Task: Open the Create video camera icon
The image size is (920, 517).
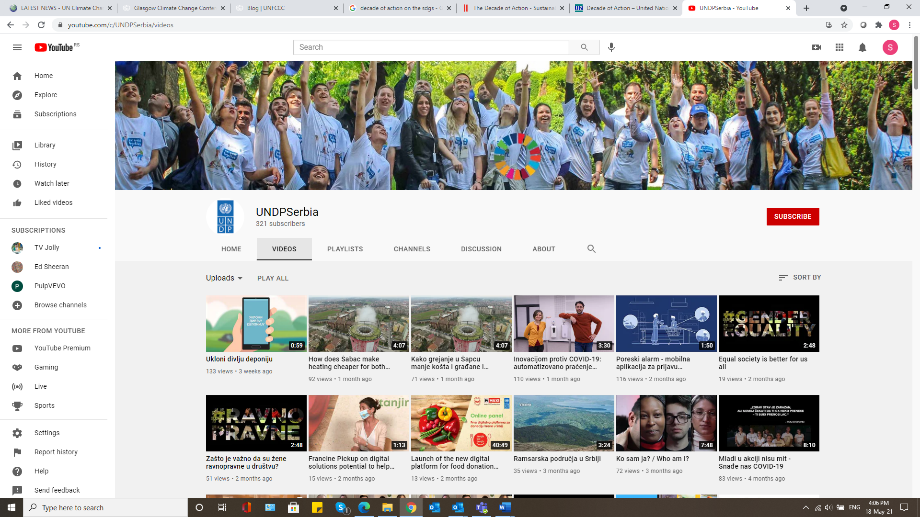Action: pos(816,48)
